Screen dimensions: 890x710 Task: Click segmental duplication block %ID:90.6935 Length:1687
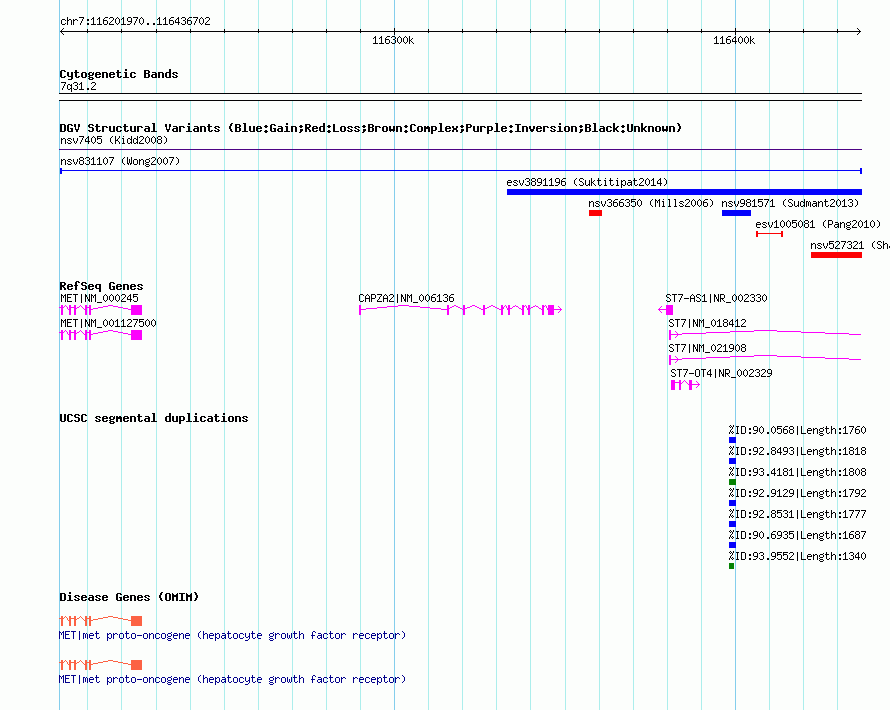(x=732, y=545)
